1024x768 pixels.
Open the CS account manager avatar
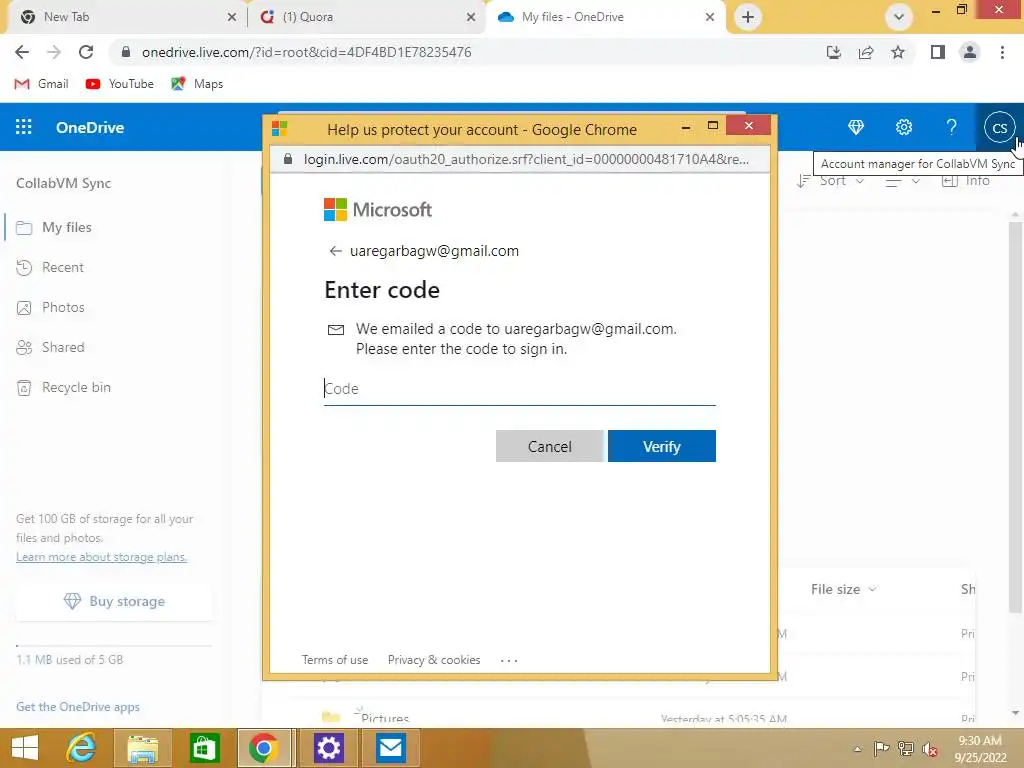[x=999, y=128]
